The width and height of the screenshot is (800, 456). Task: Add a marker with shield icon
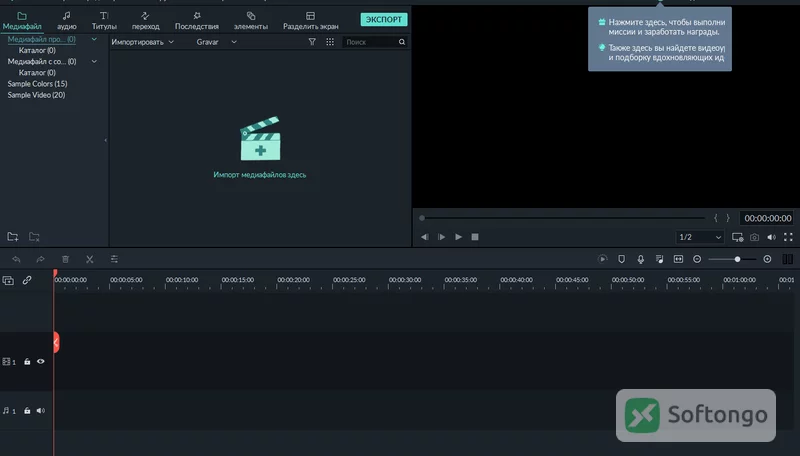621,259
